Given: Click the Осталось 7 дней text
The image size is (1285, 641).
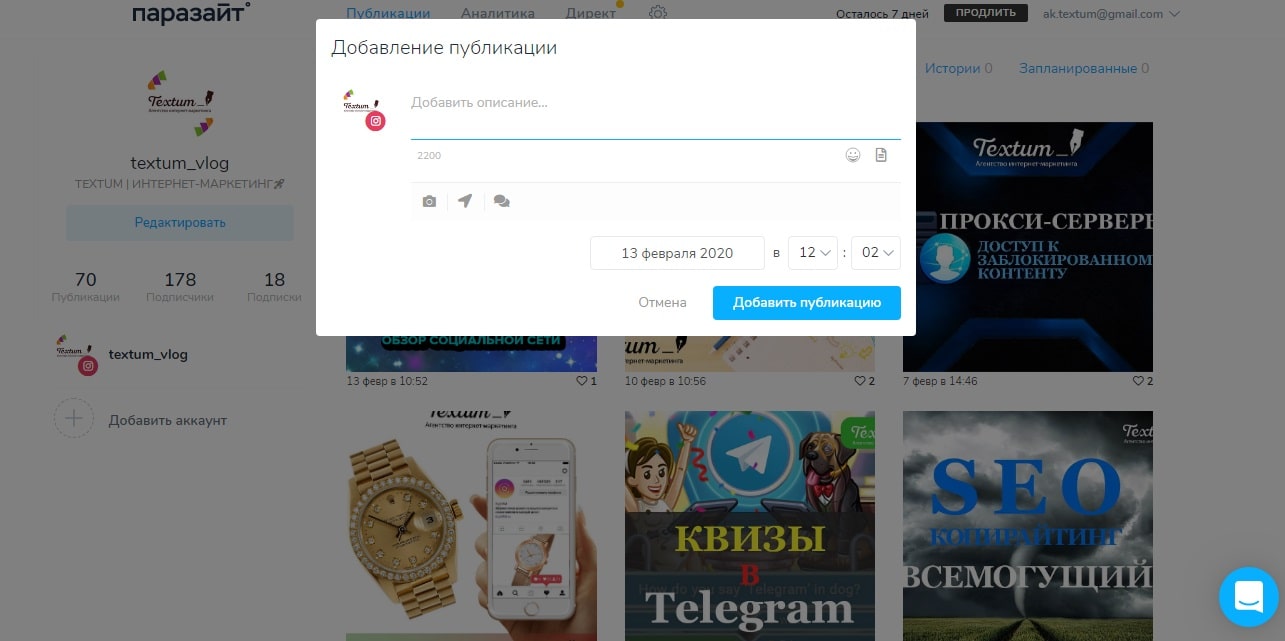Looking at the screenshot, I should point(881,14).
